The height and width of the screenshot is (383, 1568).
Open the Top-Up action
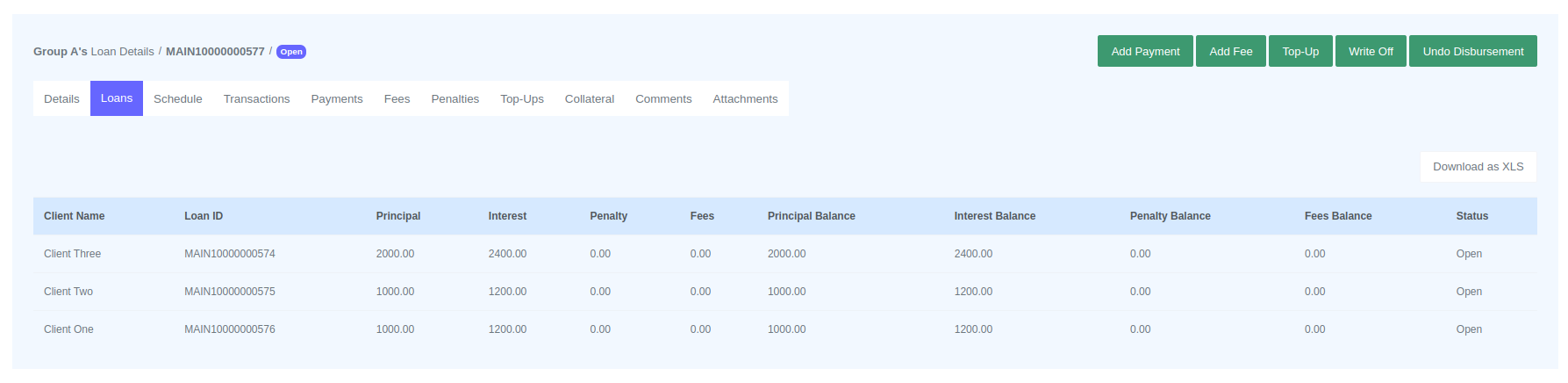click(x=1300, y=51)
